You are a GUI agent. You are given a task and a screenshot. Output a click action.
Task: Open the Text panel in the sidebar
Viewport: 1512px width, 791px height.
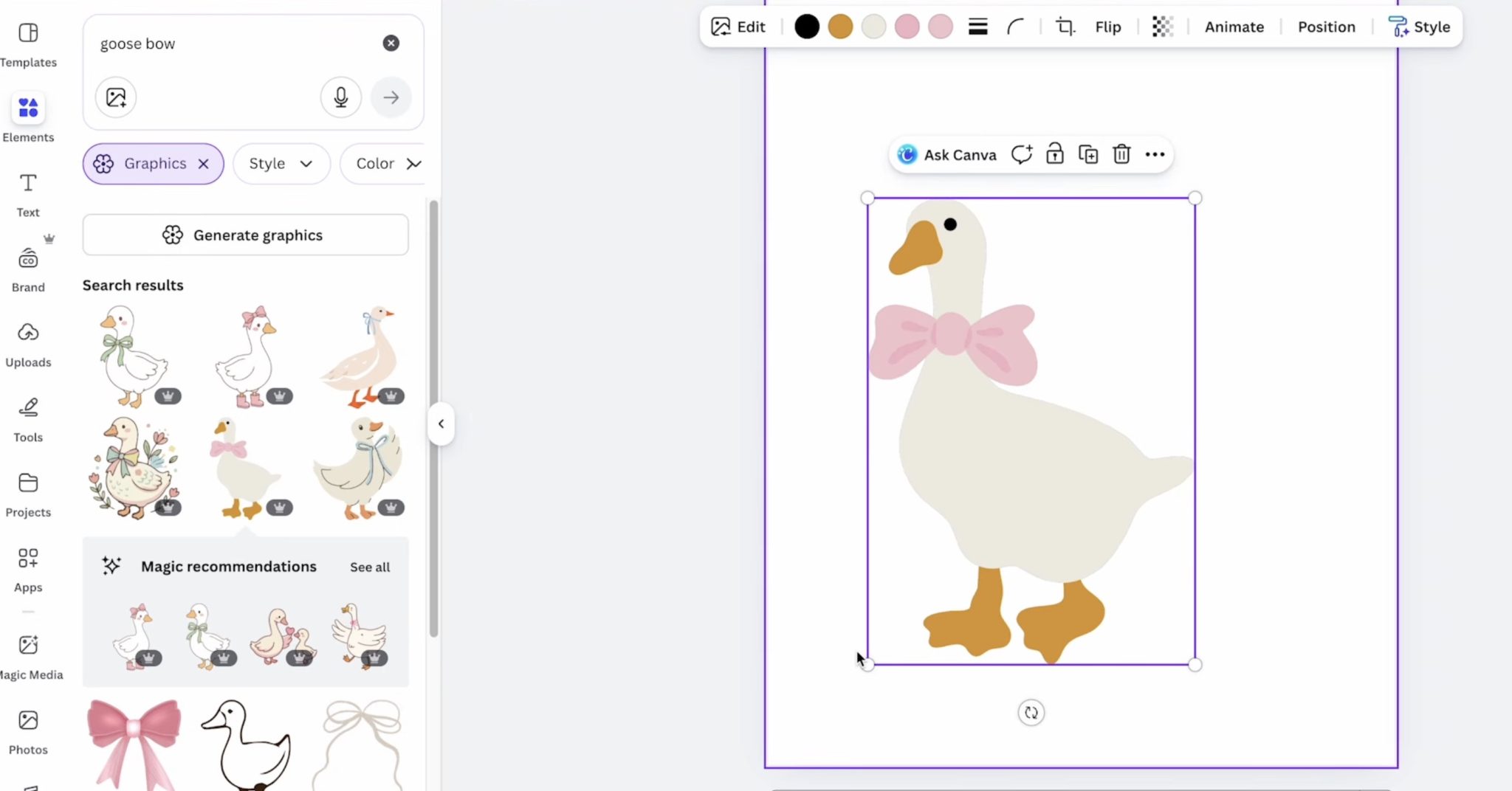point(27,193)
